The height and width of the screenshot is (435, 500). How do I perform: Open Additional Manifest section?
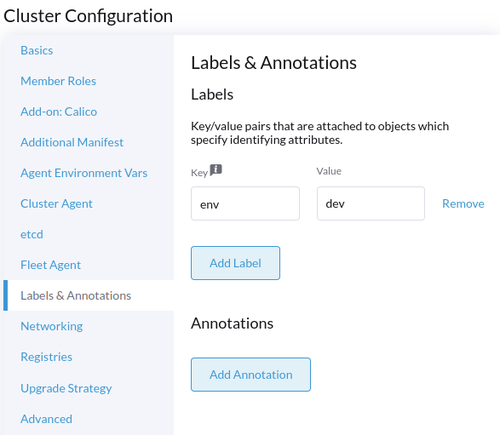[72, 142]
